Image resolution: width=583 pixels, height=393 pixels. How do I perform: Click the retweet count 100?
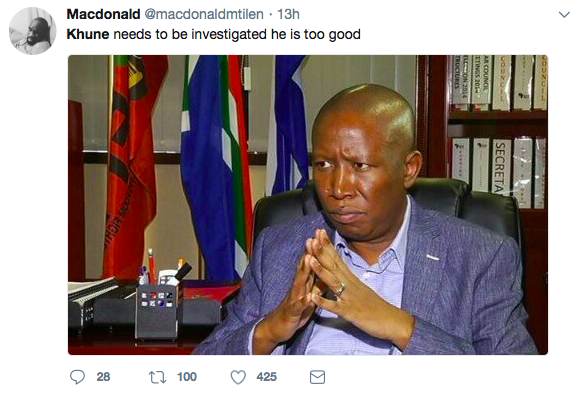187,377
